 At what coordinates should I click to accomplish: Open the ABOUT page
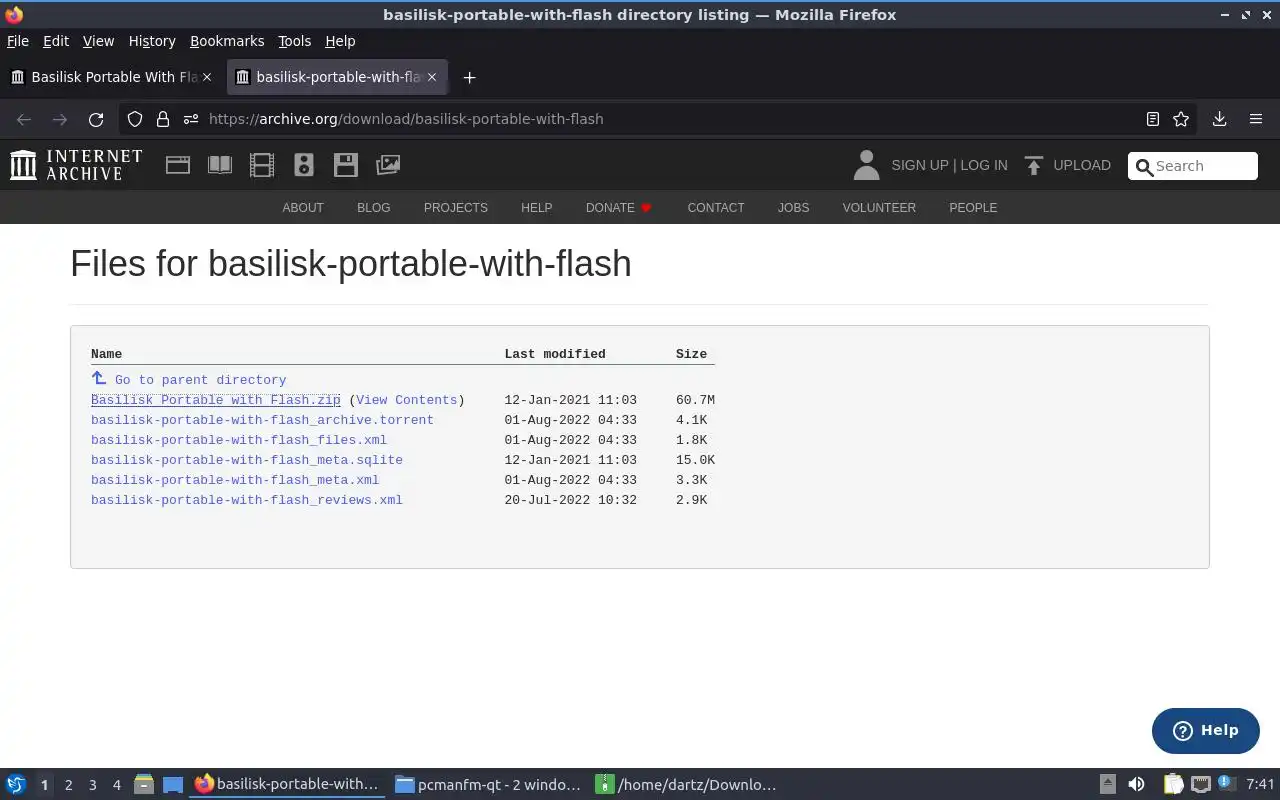point(303,208)
